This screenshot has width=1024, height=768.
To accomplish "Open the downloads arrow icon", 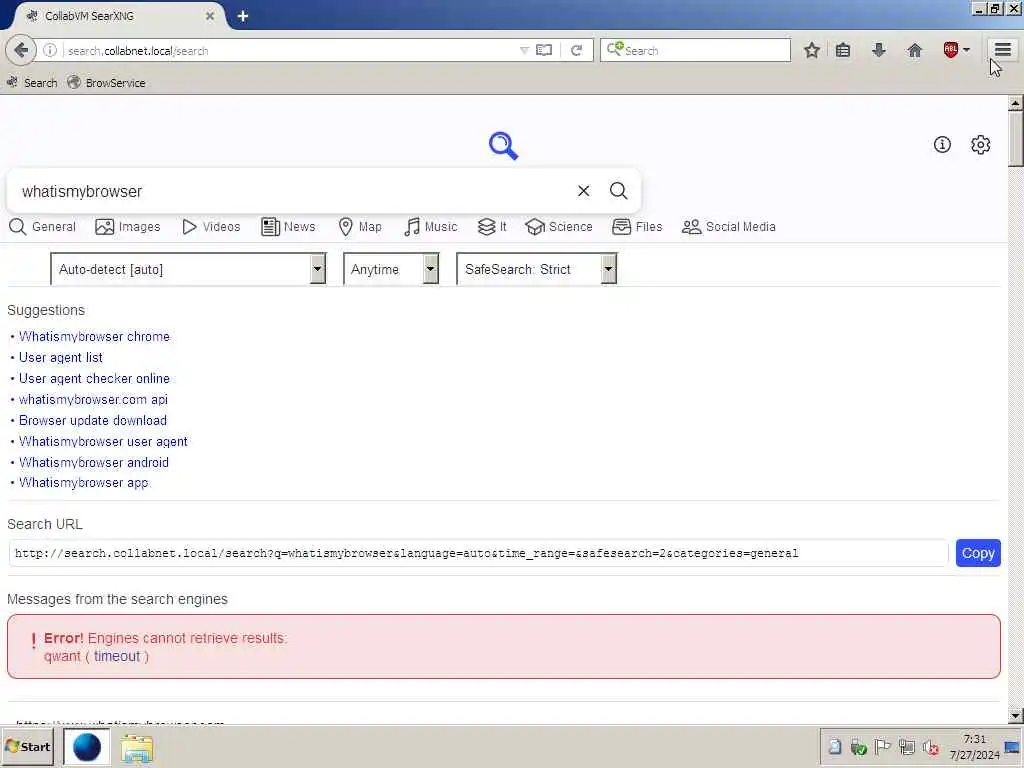I will [878, 50].
